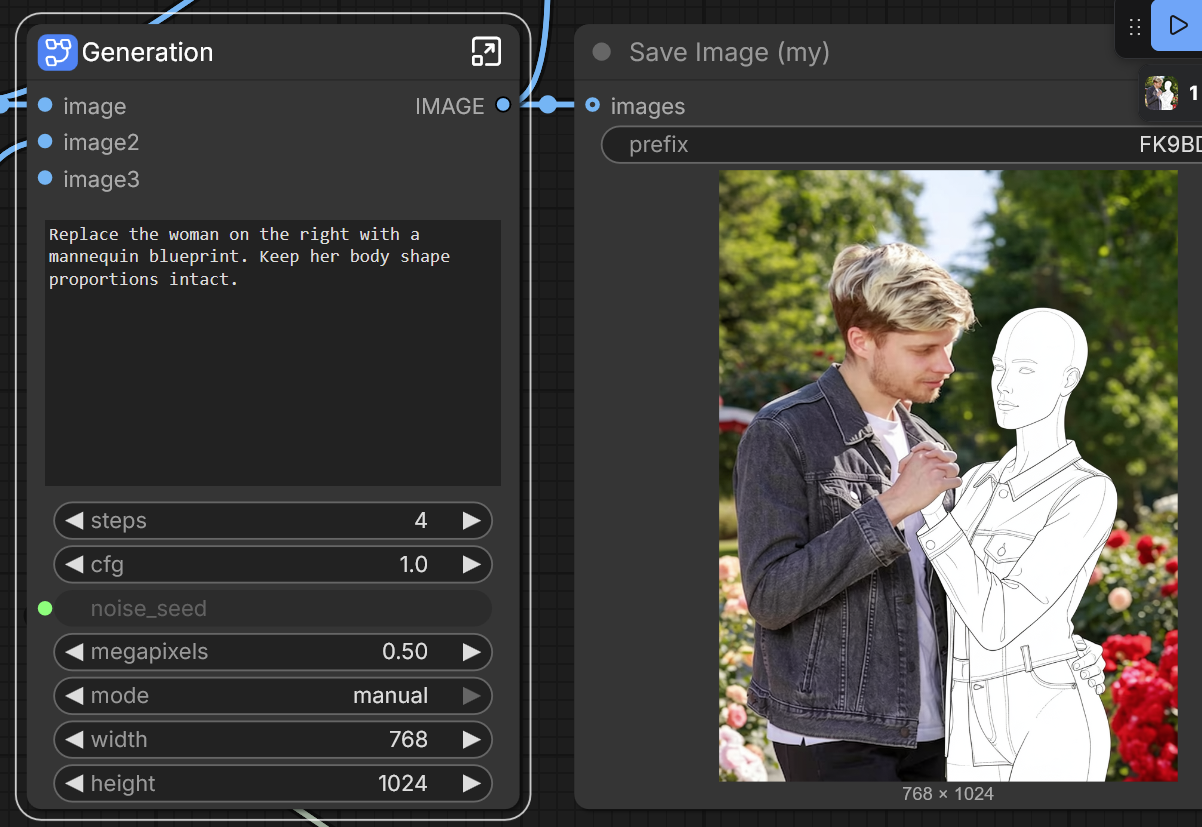Screen dimensions: 1202x827
Task: Click the green noise_seed input socket
Action: point(45,608)
